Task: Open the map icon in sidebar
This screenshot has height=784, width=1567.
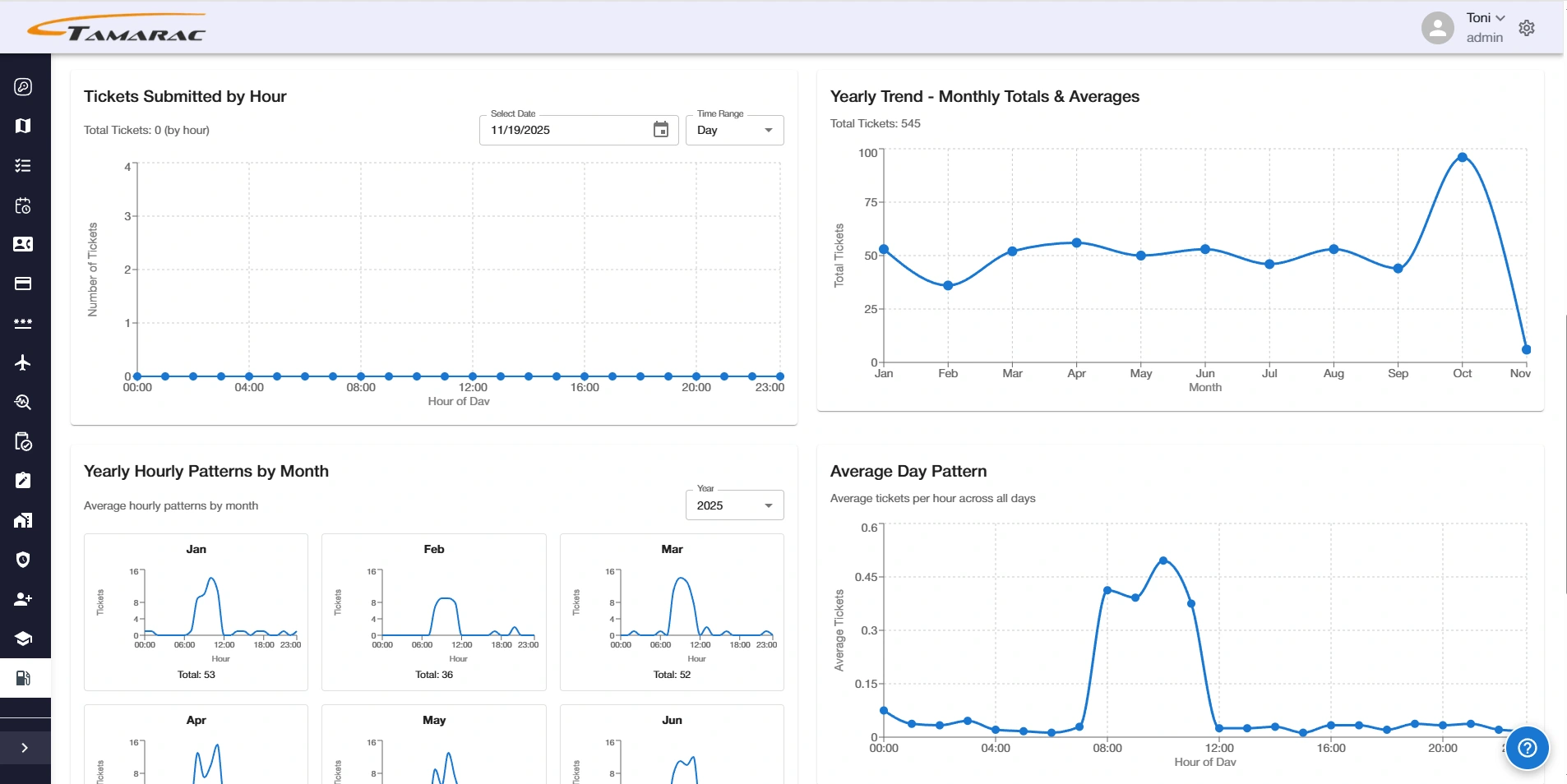Action: point(23,126)
